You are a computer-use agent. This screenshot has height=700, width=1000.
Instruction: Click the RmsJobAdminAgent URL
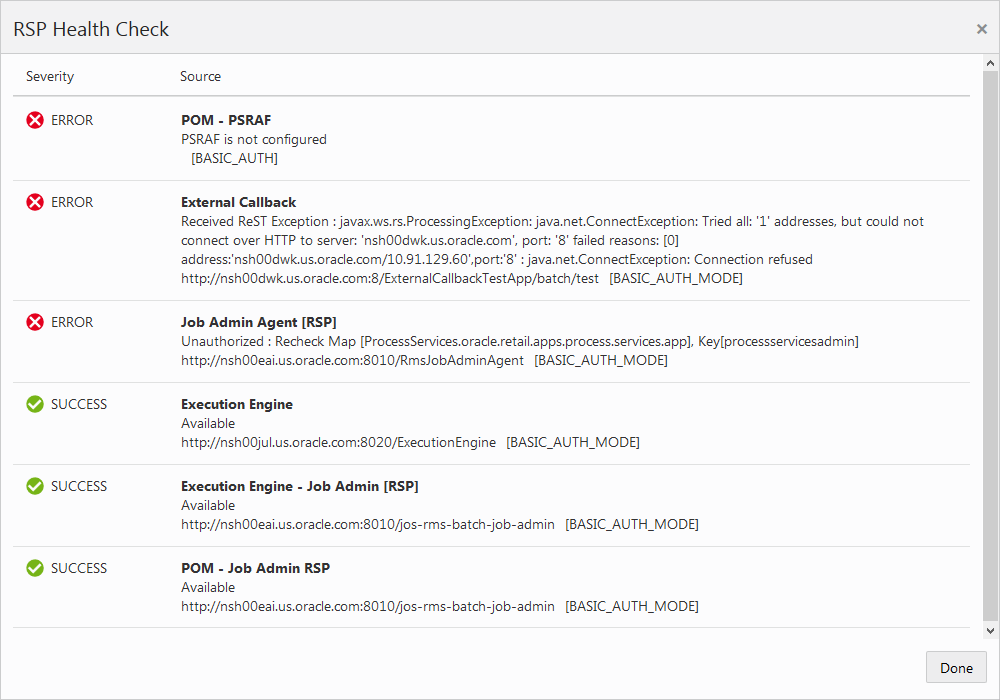tap(352, 360)
